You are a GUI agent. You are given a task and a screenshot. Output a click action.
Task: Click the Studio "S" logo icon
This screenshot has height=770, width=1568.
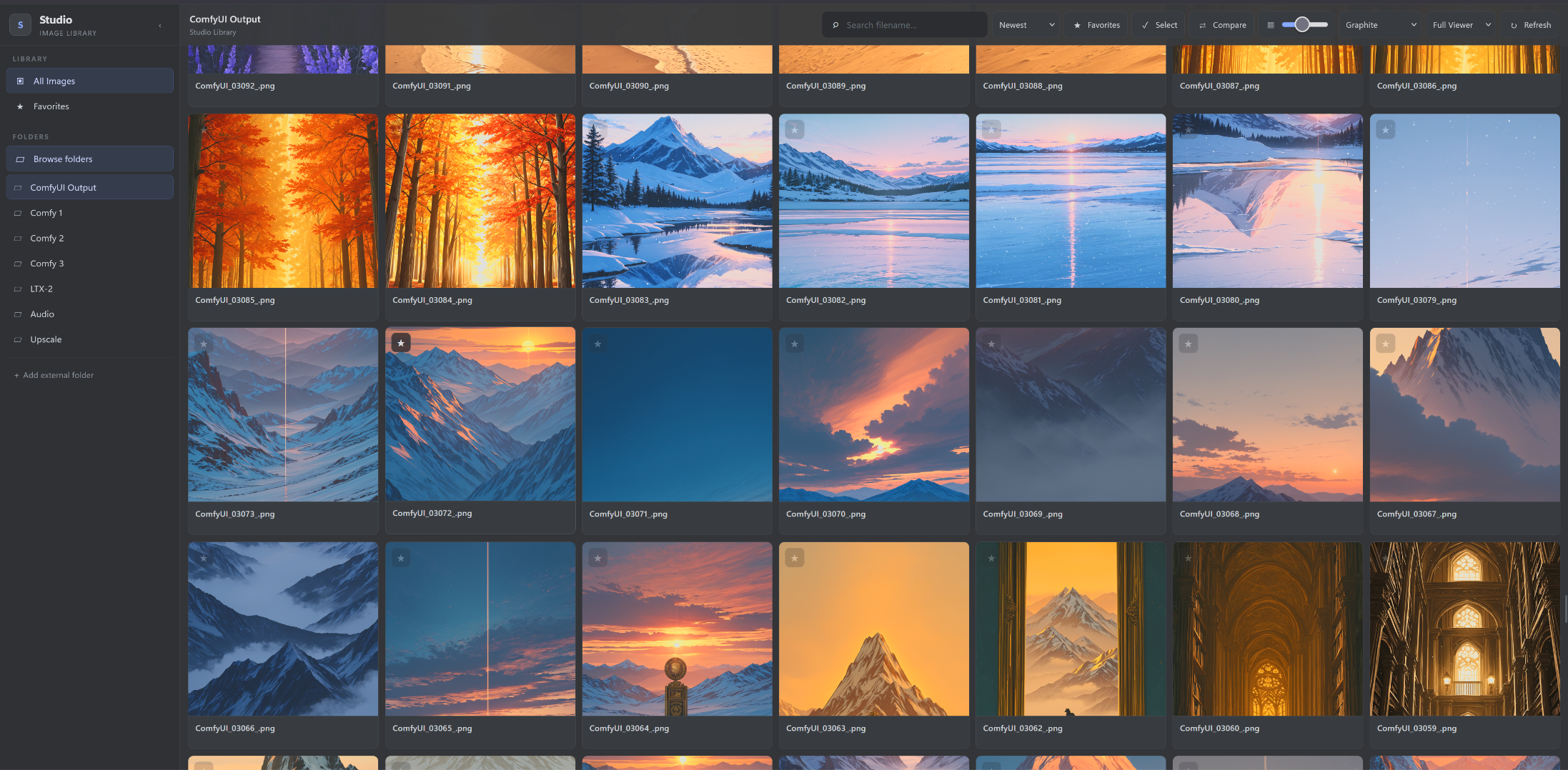pyautogui.click(x=20, y=25)
